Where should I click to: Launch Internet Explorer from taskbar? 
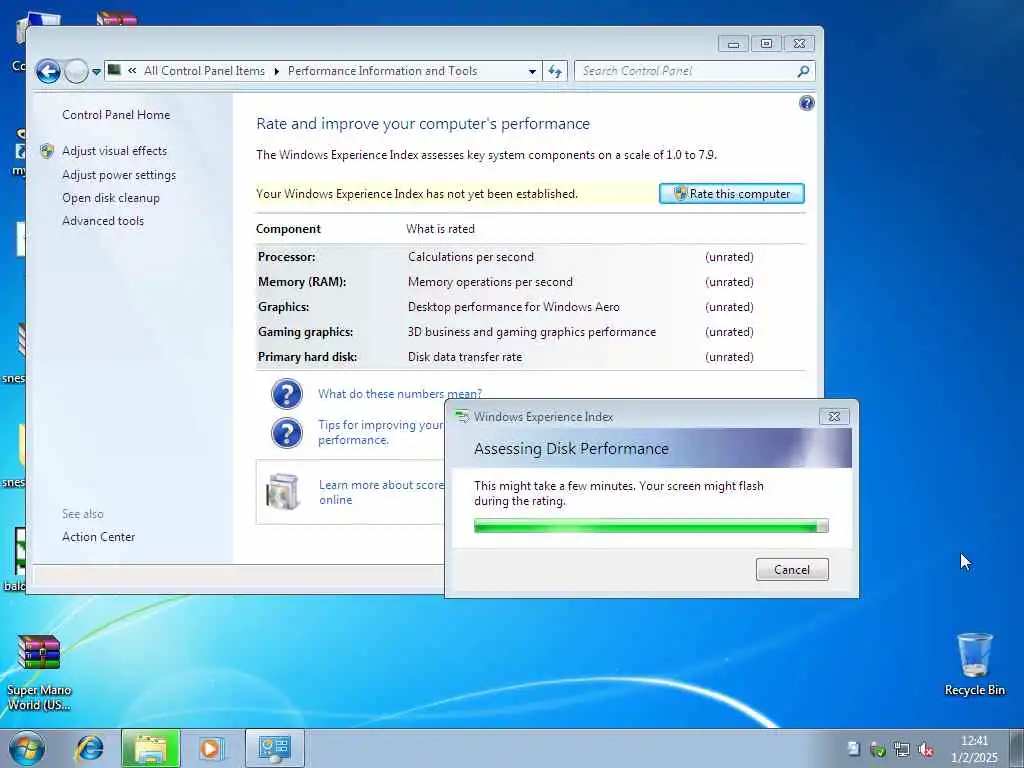click(x=90, y=748)
